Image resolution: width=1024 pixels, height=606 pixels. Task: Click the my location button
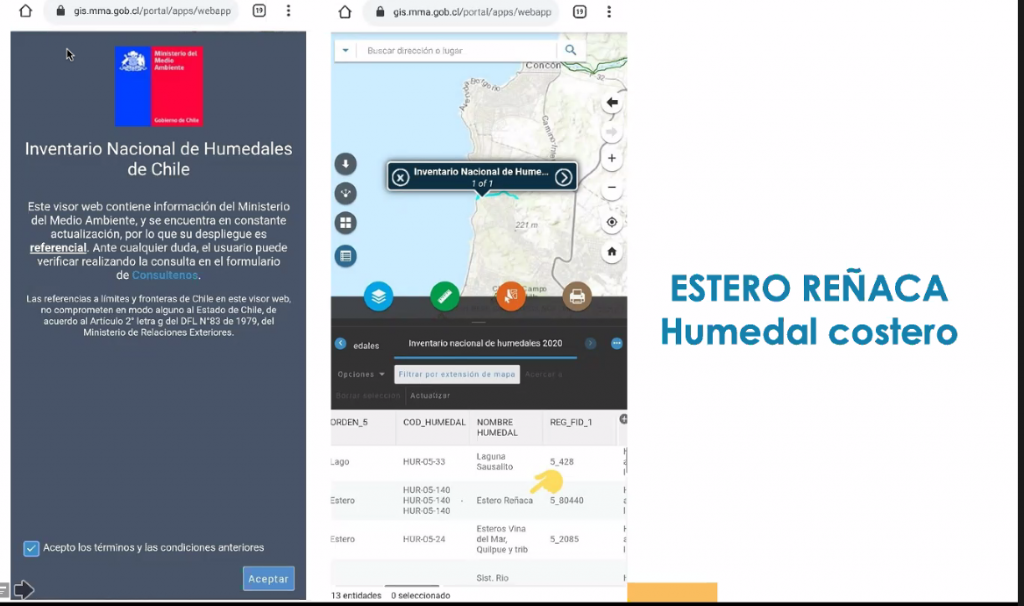click(x=612, y=222)
